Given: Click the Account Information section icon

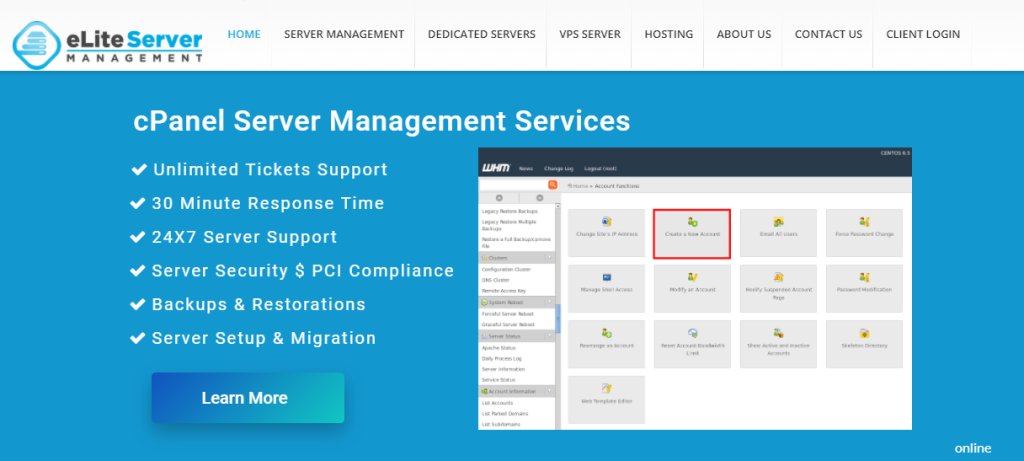Looking at the screenshot, I should [x=485, y=391].
